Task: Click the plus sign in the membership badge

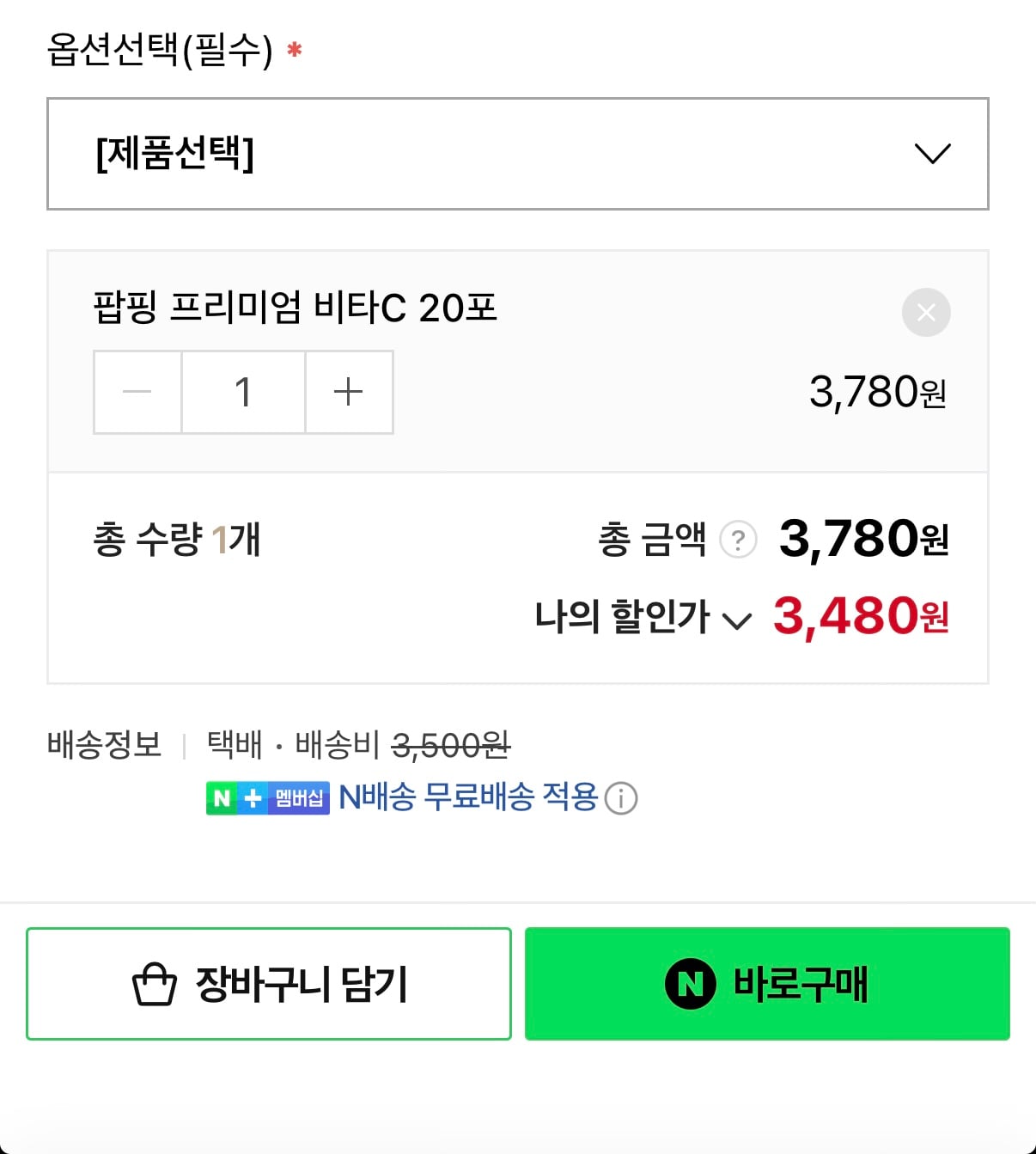Action: (251, 797)
